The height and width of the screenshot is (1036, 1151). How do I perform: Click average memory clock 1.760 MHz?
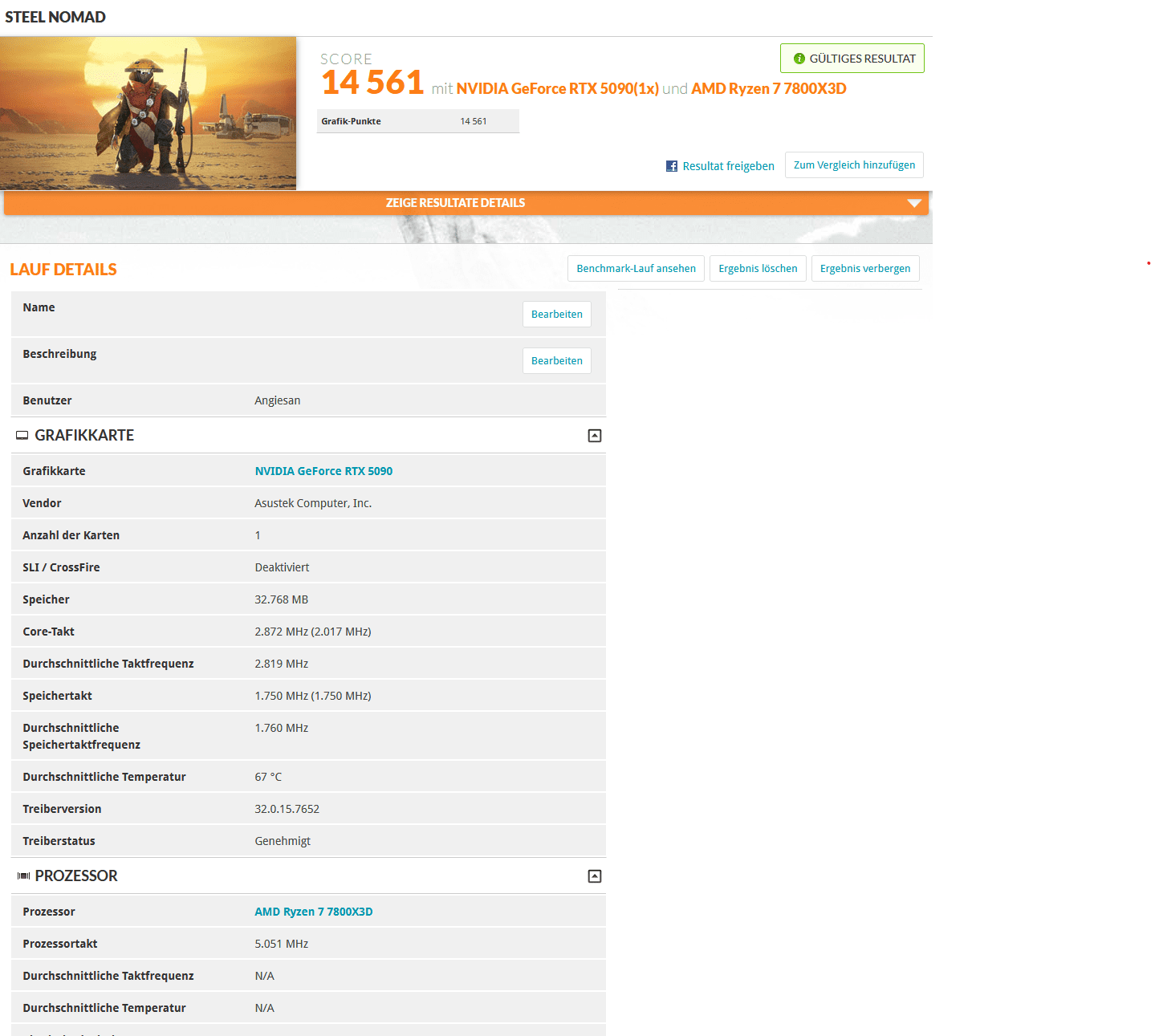(282, 728)
